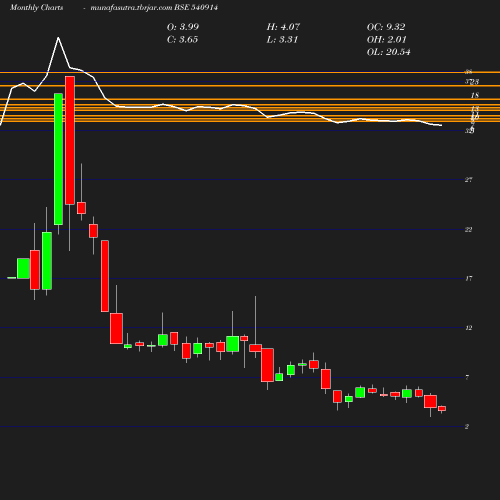Click the tallest red candlestick
This screenshot has height=500, width=500.
[x=70, y=140]
